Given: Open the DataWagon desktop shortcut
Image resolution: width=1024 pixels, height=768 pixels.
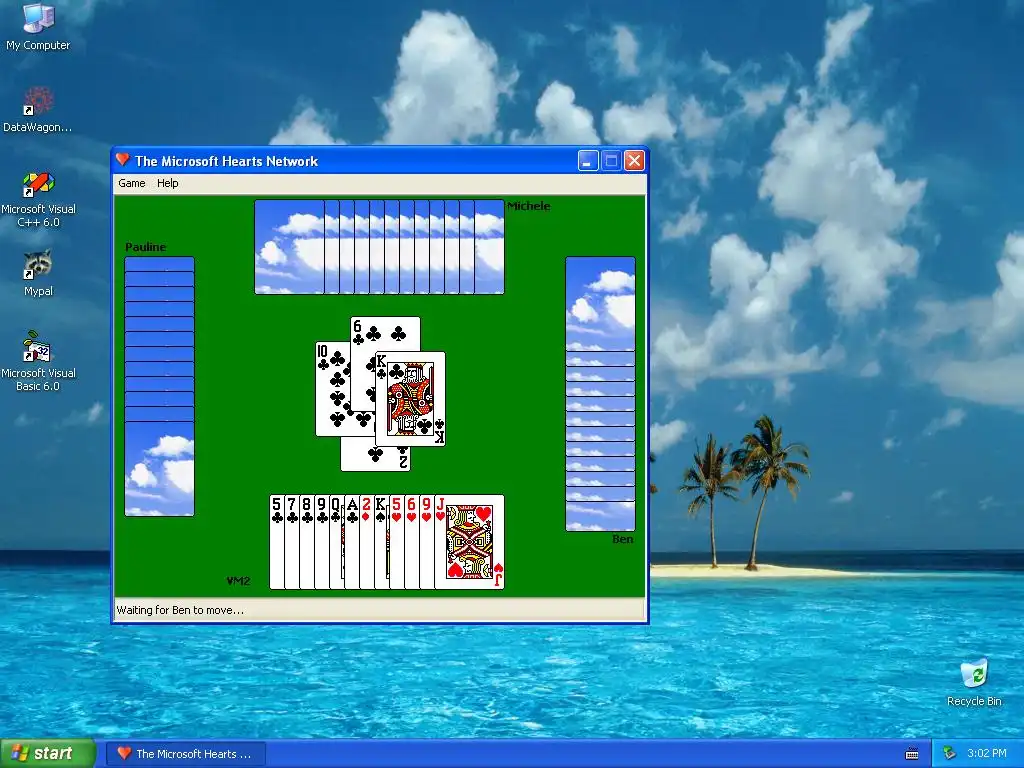Looking at the screenshot, I should pos(38,109).
